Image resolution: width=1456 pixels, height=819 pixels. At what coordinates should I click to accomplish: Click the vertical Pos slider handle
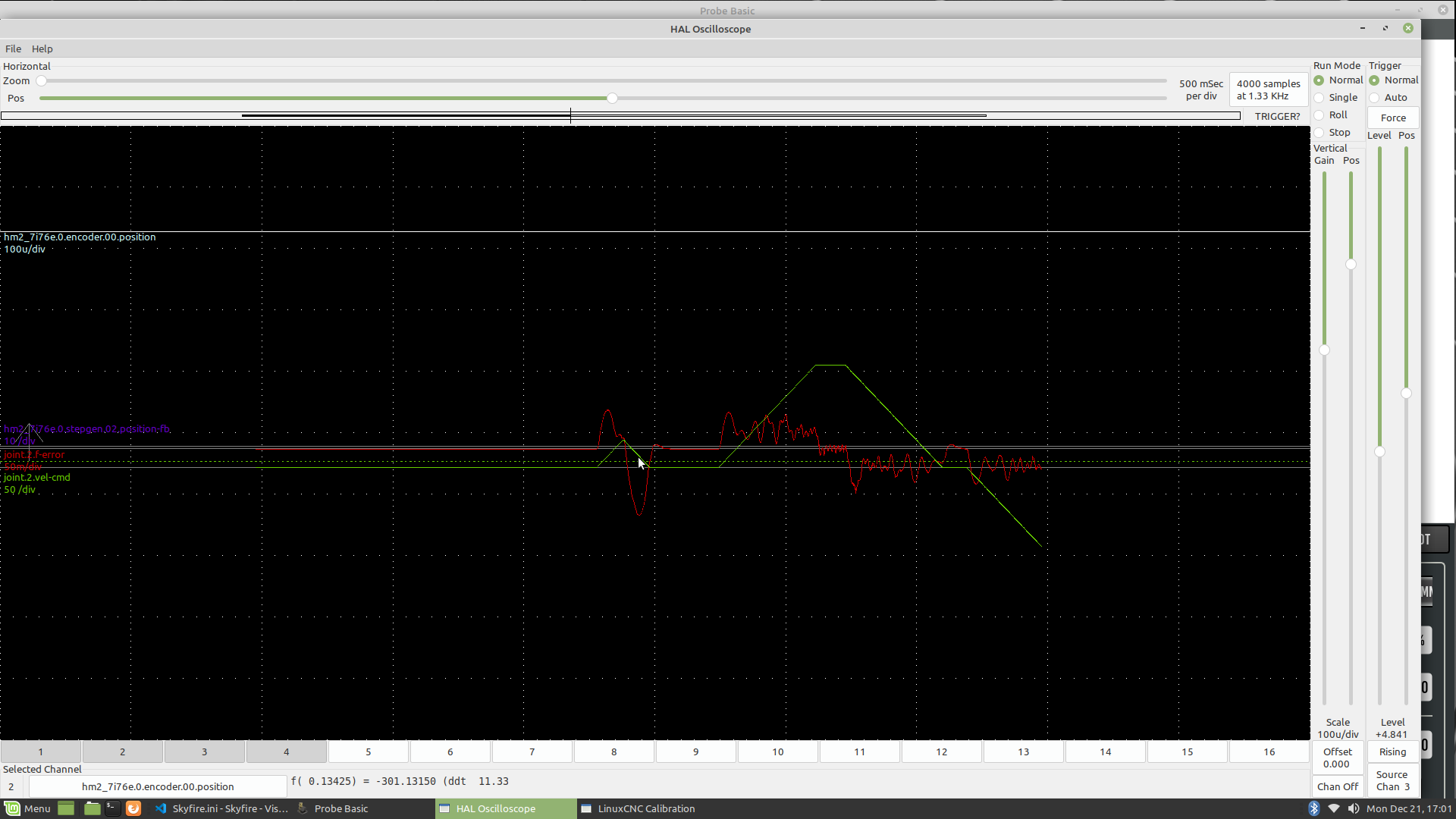1351,265
